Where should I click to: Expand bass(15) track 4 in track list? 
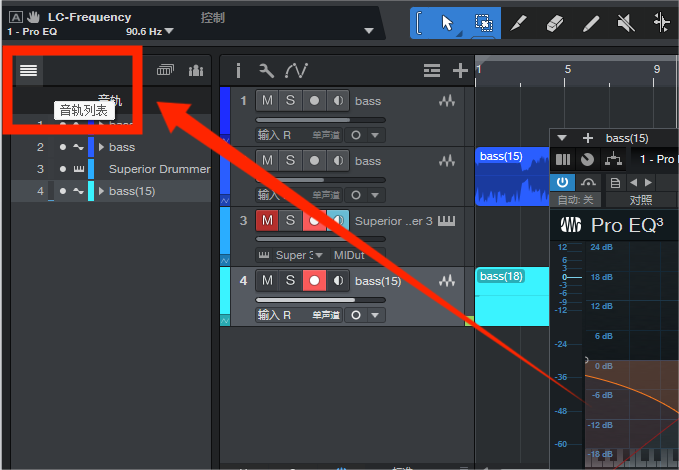pyautogui.click(x=101, y=191)
